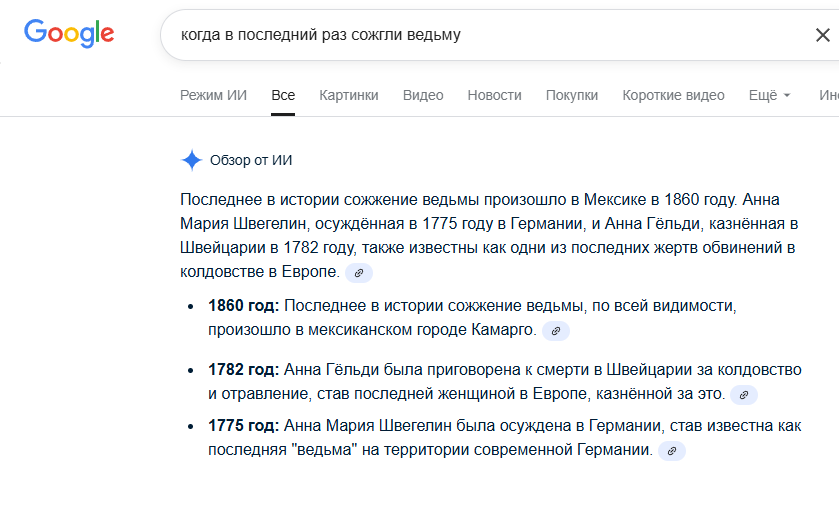Switch to Короткие видео tab
The height and width of the screenshot is (513, 839).
pos(673,95)
